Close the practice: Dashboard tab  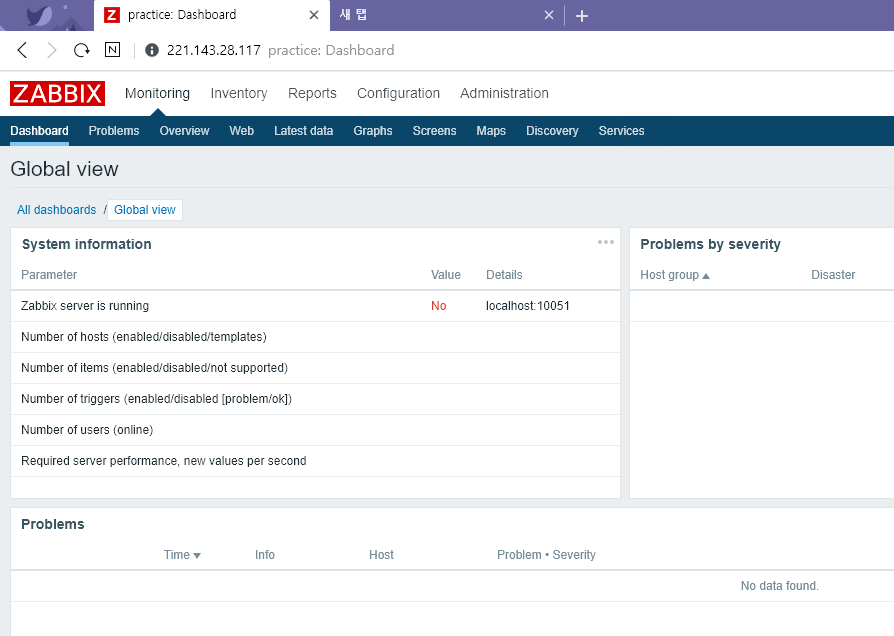tap(314, 15)
